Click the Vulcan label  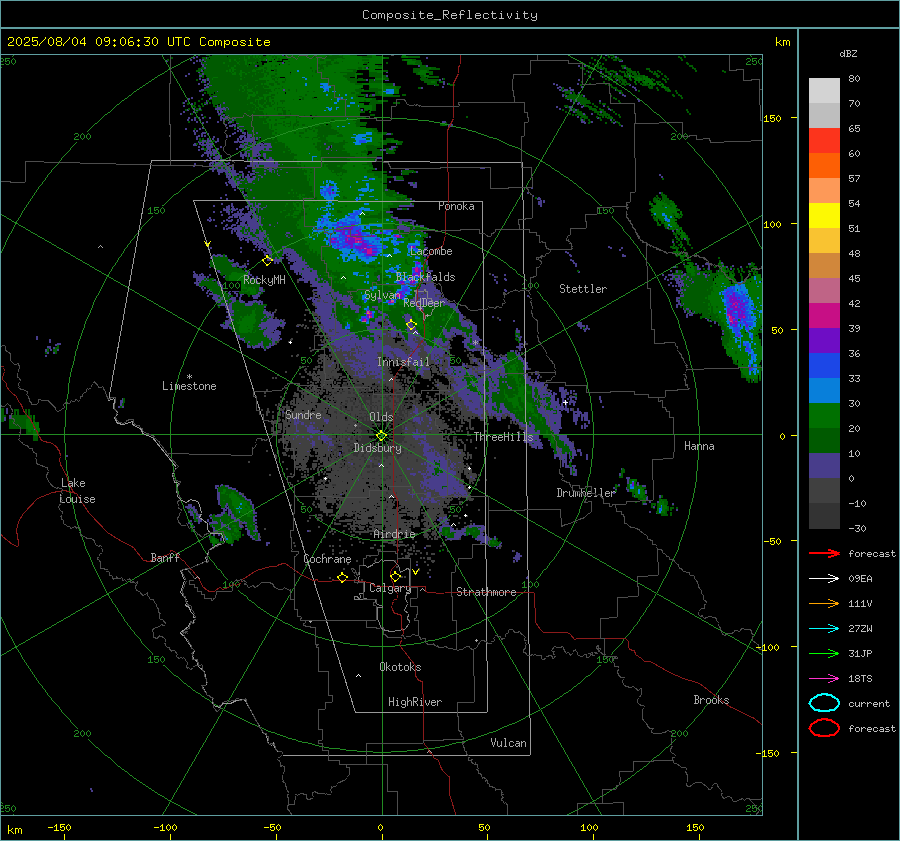click(508, 743)
